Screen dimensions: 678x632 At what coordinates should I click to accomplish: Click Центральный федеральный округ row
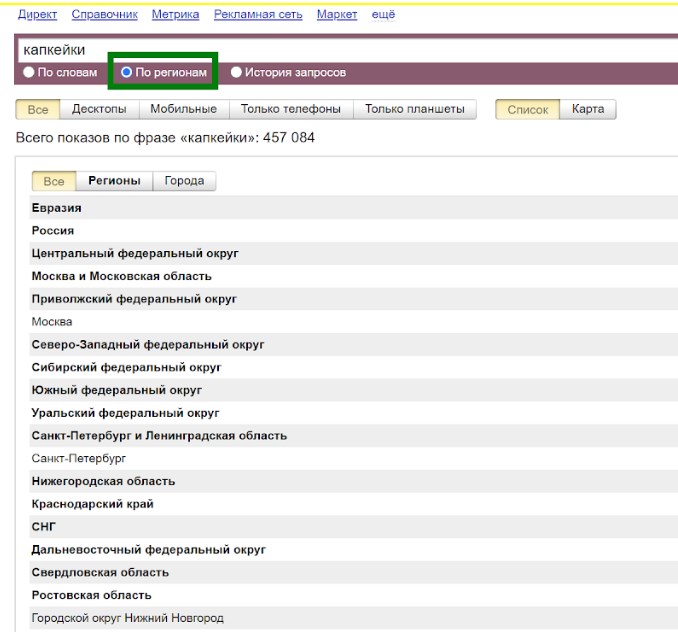354,253
